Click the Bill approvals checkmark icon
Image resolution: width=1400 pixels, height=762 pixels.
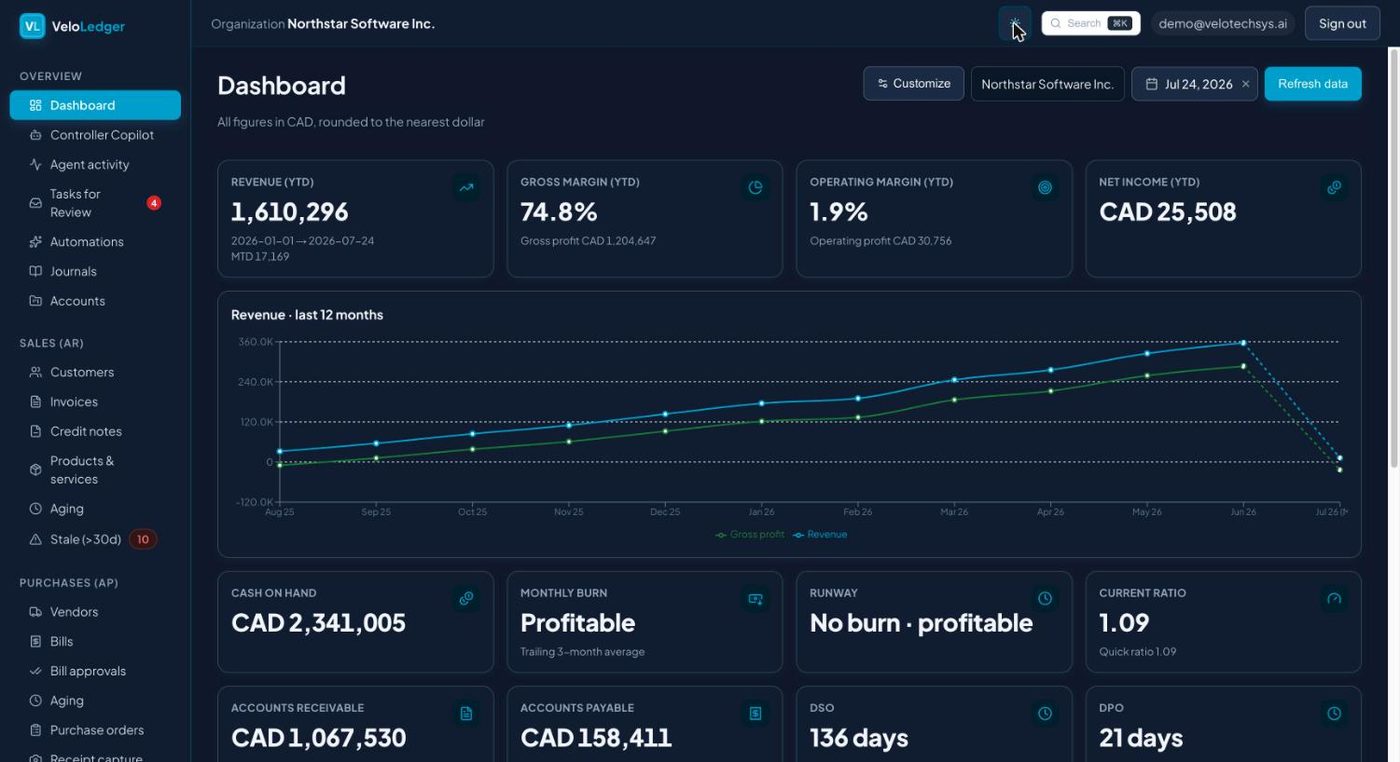[36, 671]
